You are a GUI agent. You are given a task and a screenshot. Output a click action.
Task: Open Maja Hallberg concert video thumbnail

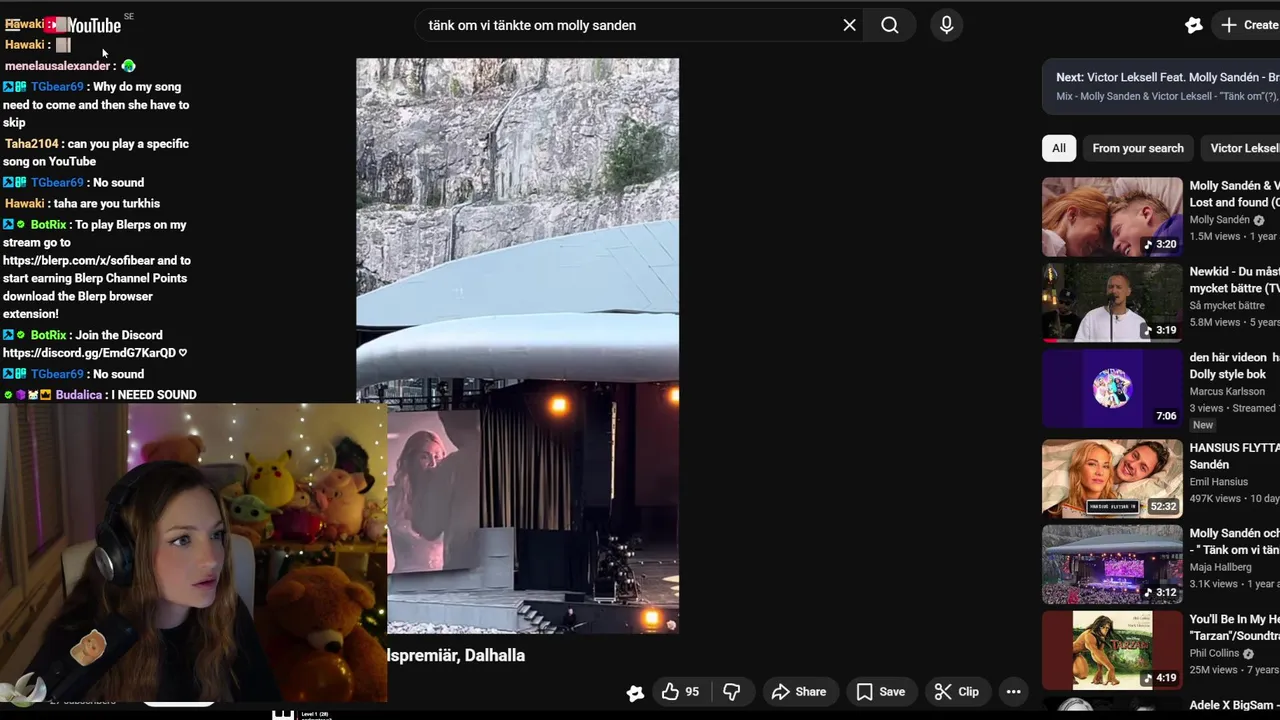(1112, 565)
